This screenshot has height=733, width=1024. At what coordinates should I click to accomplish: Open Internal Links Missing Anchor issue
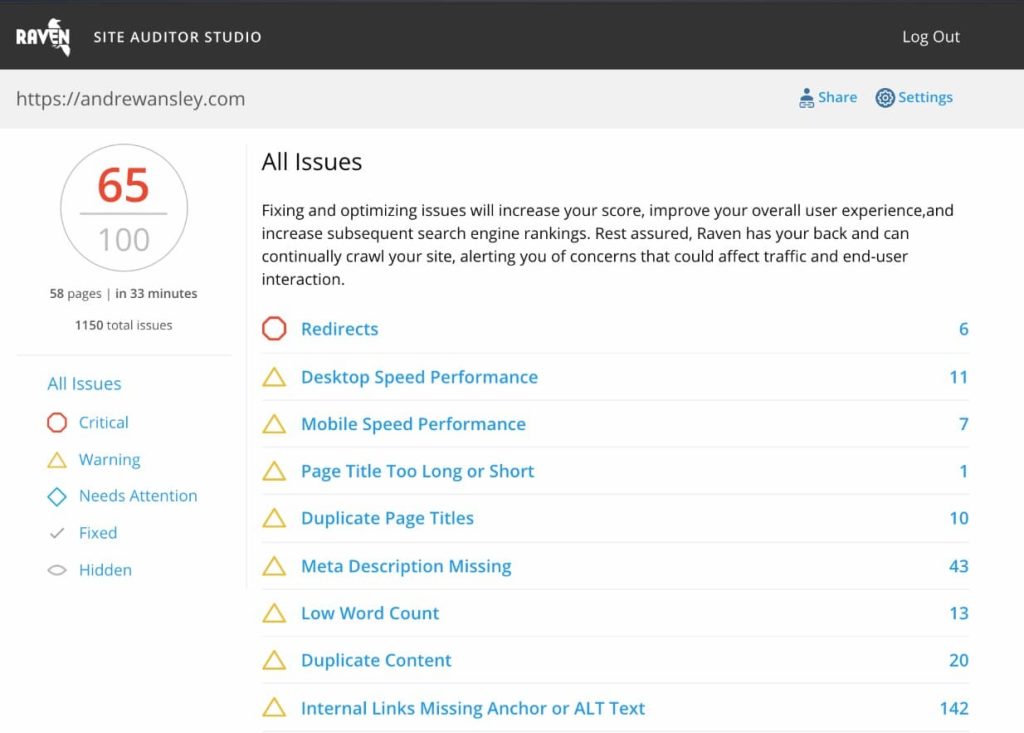473,708
